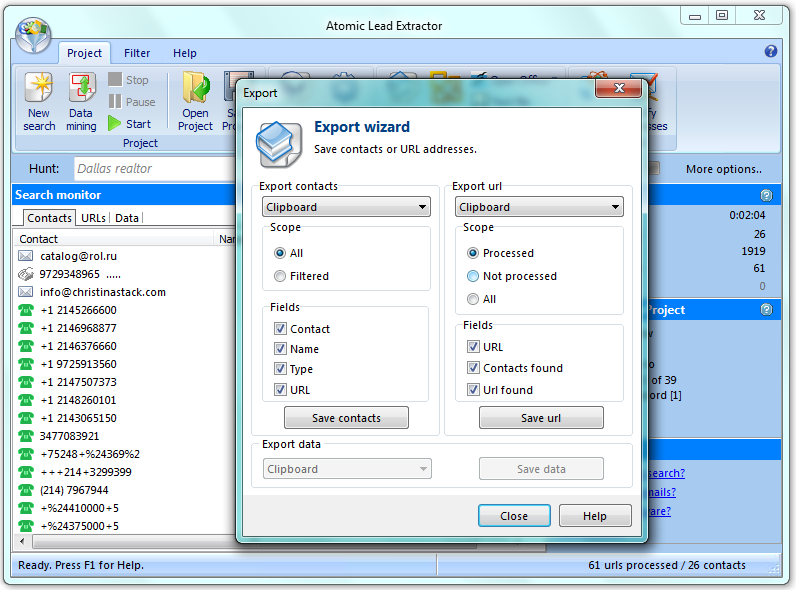Click the blue help question mark icon
The height and width of the screenshot is (590, 796).
coord(771,51)
